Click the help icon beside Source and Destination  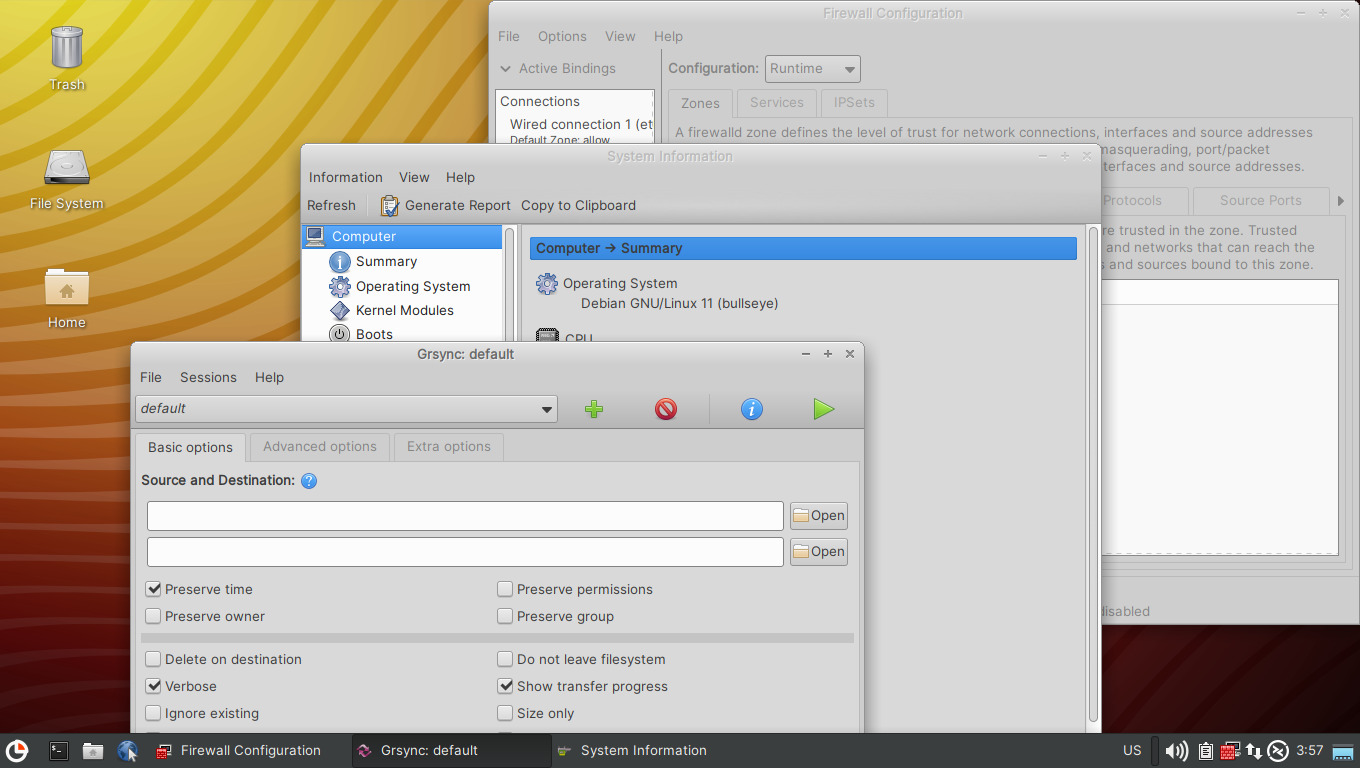click(309, 481)
